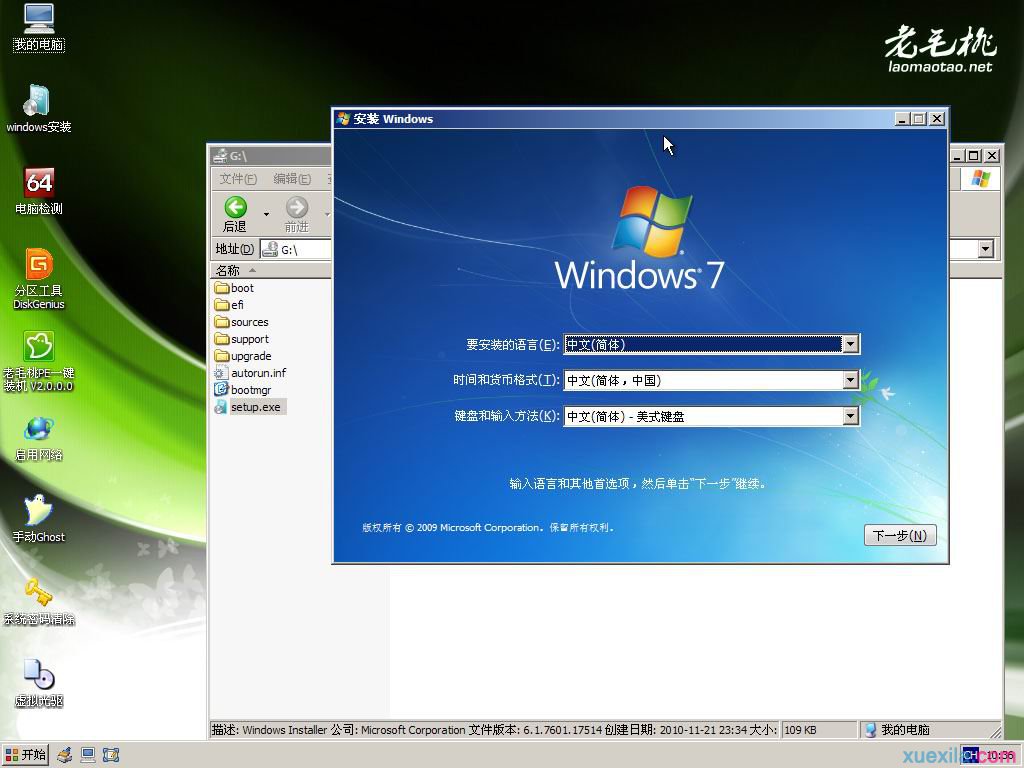Click the 启用网络 desktop icon
Viewport: 1024px width, 768px height.
click(38, 430)
